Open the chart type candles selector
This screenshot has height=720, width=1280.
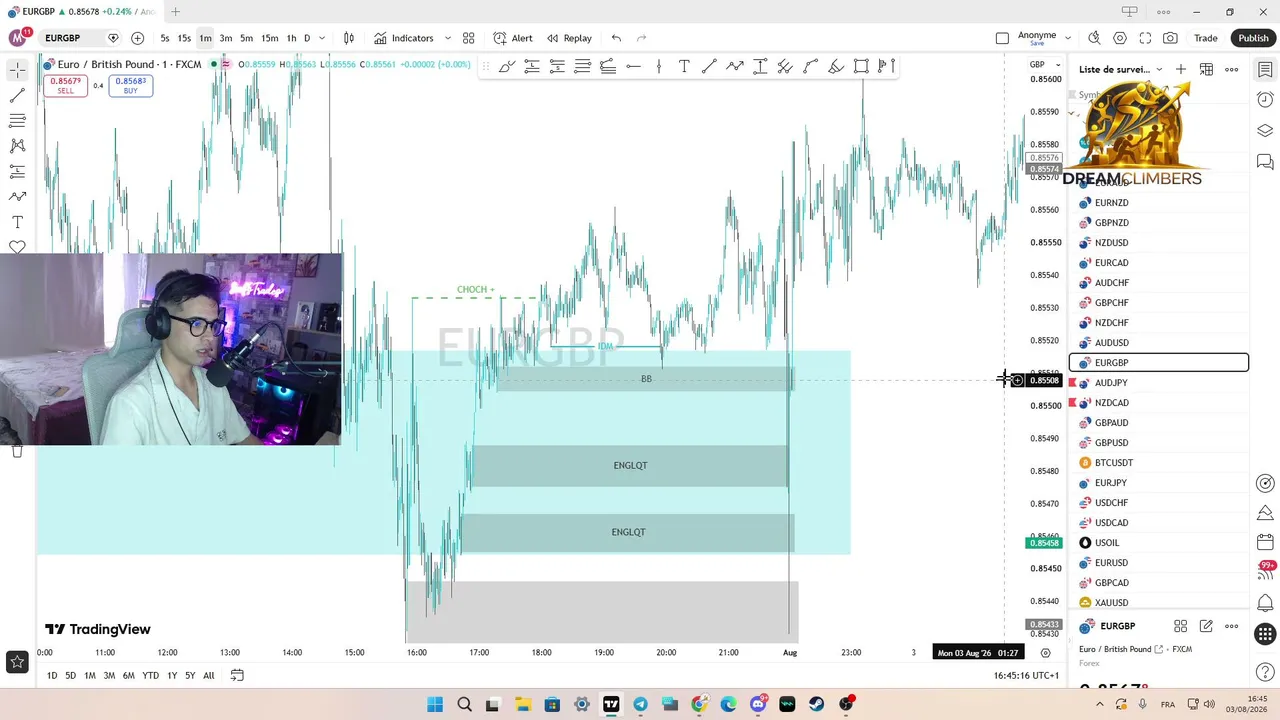[349, 38]
